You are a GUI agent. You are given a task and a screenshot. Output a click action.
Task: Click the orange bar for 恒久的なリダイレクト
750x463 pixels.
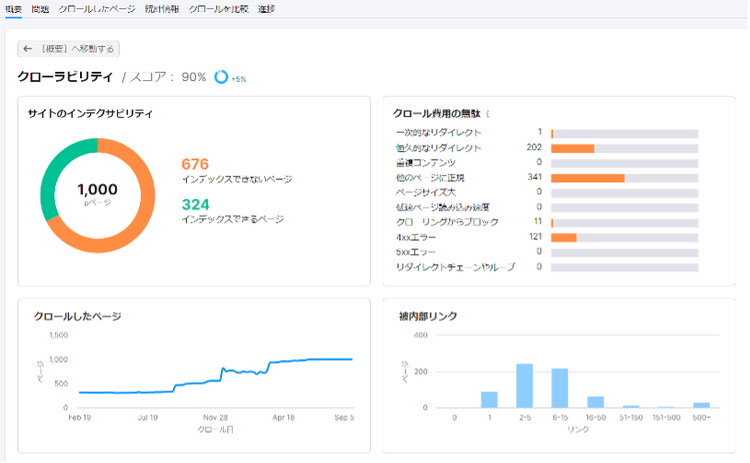coord(573,149)
